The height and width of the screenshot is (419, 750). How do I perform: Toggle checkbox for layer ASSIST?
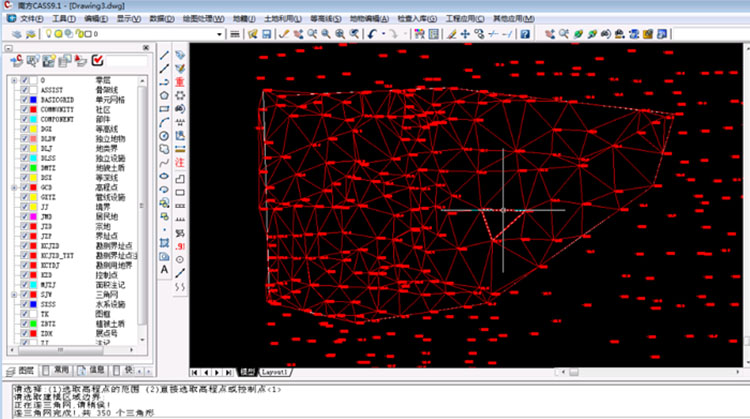point(24,90)
